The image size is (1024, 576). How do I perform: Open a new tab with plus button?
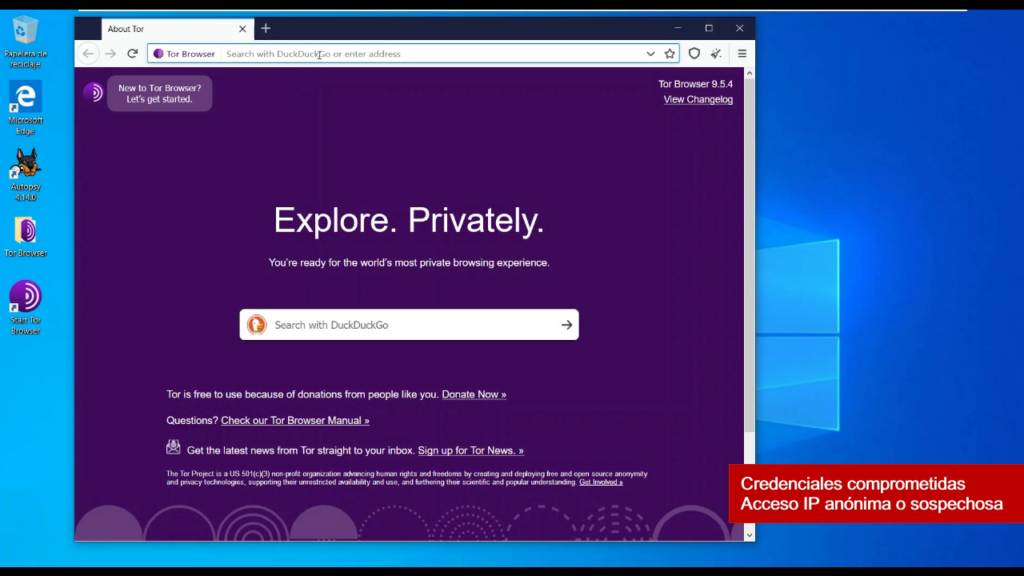265,28
